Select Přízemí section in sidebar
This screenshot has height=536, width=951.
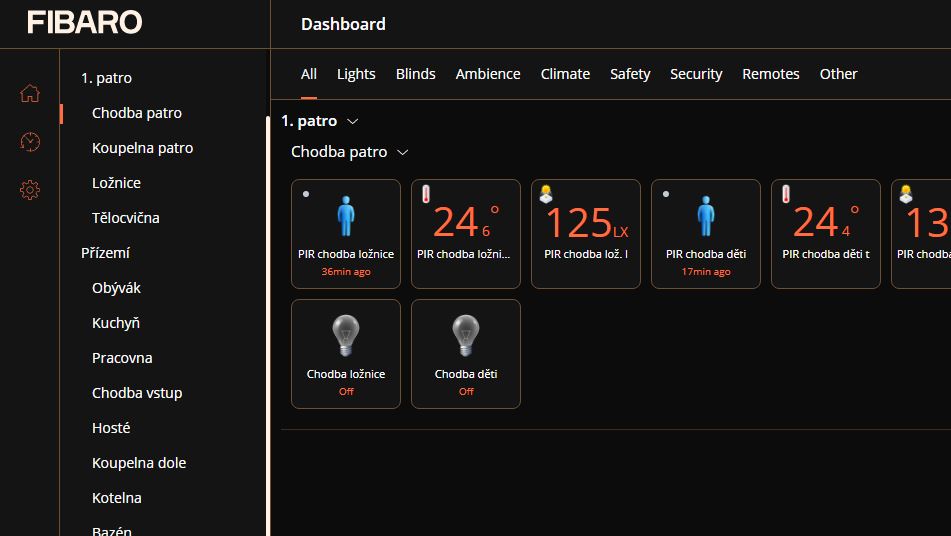pos(105,253)
